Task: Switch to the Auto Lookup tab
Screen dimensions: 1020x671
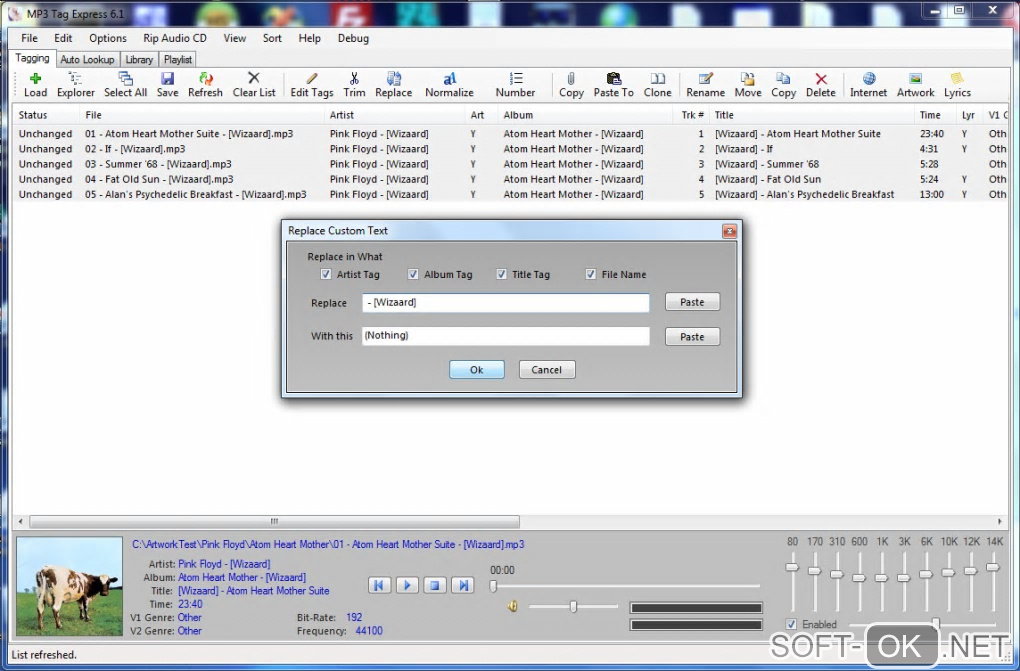Action: point(87,59)
